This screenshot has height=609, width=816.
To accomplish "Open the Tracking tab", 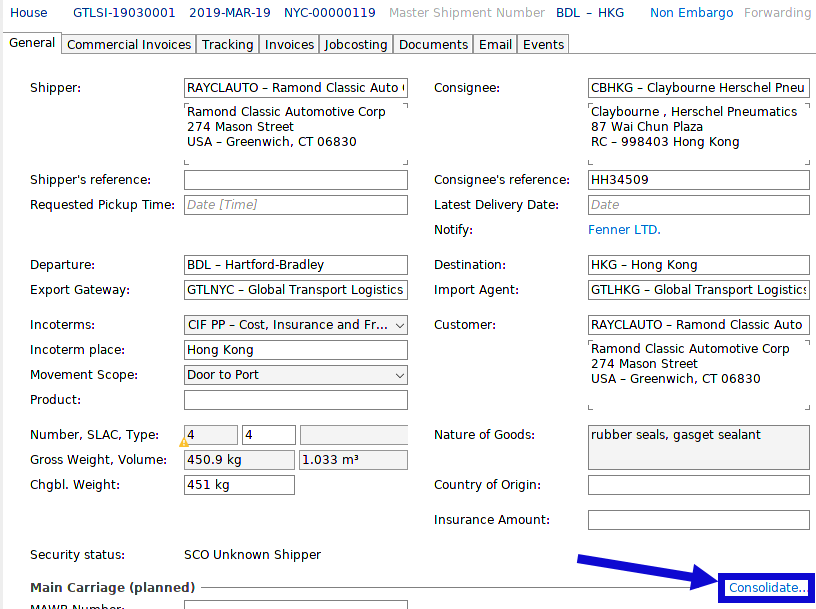I will (227, 44).
